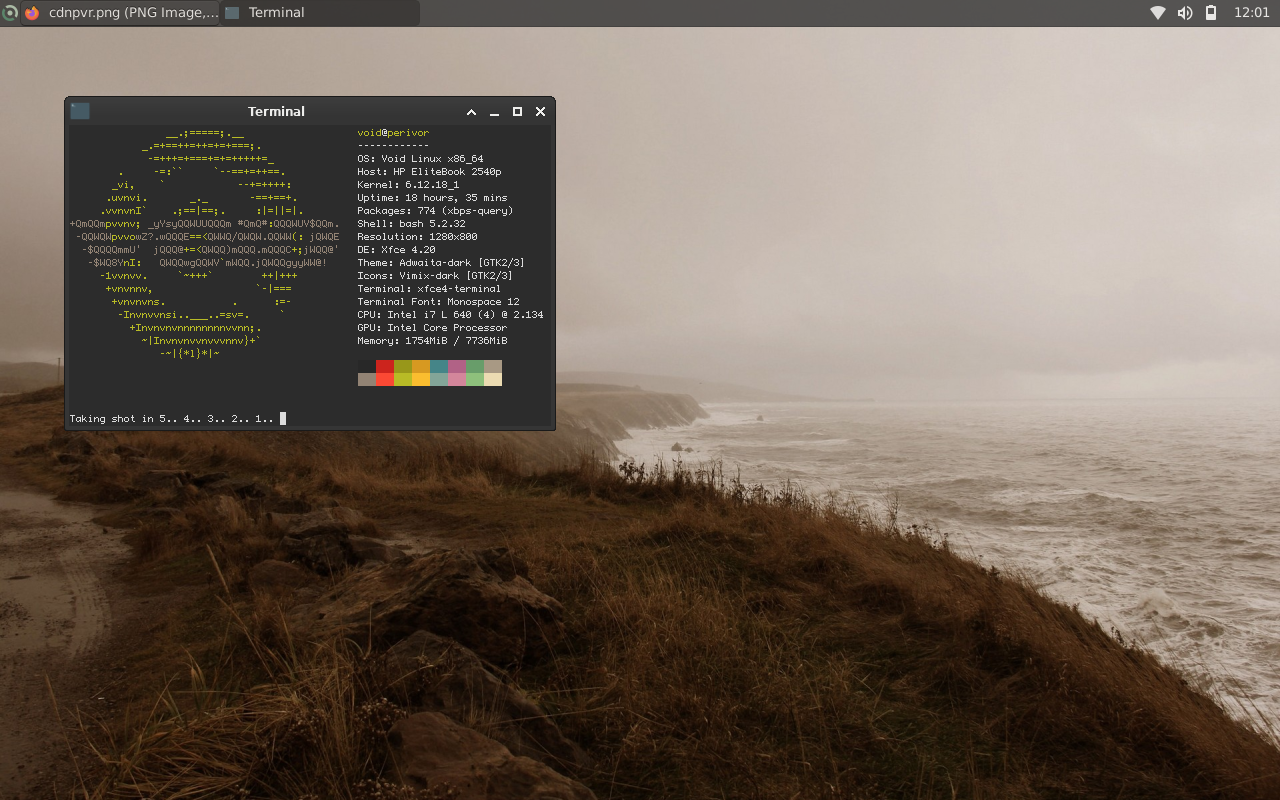The image size is (1280, 800).
Task: Click the orange swatch in the top row
Action: (421, 366)
